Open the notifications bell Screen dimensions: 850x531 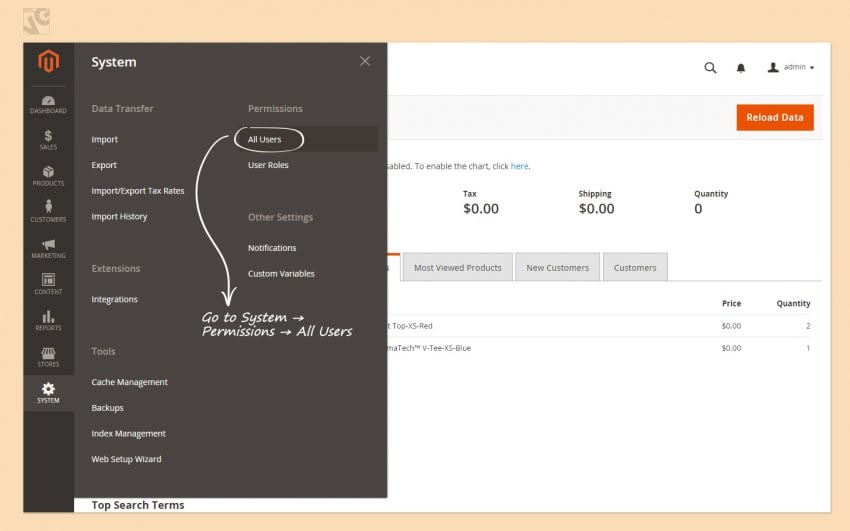pos(740,68)
